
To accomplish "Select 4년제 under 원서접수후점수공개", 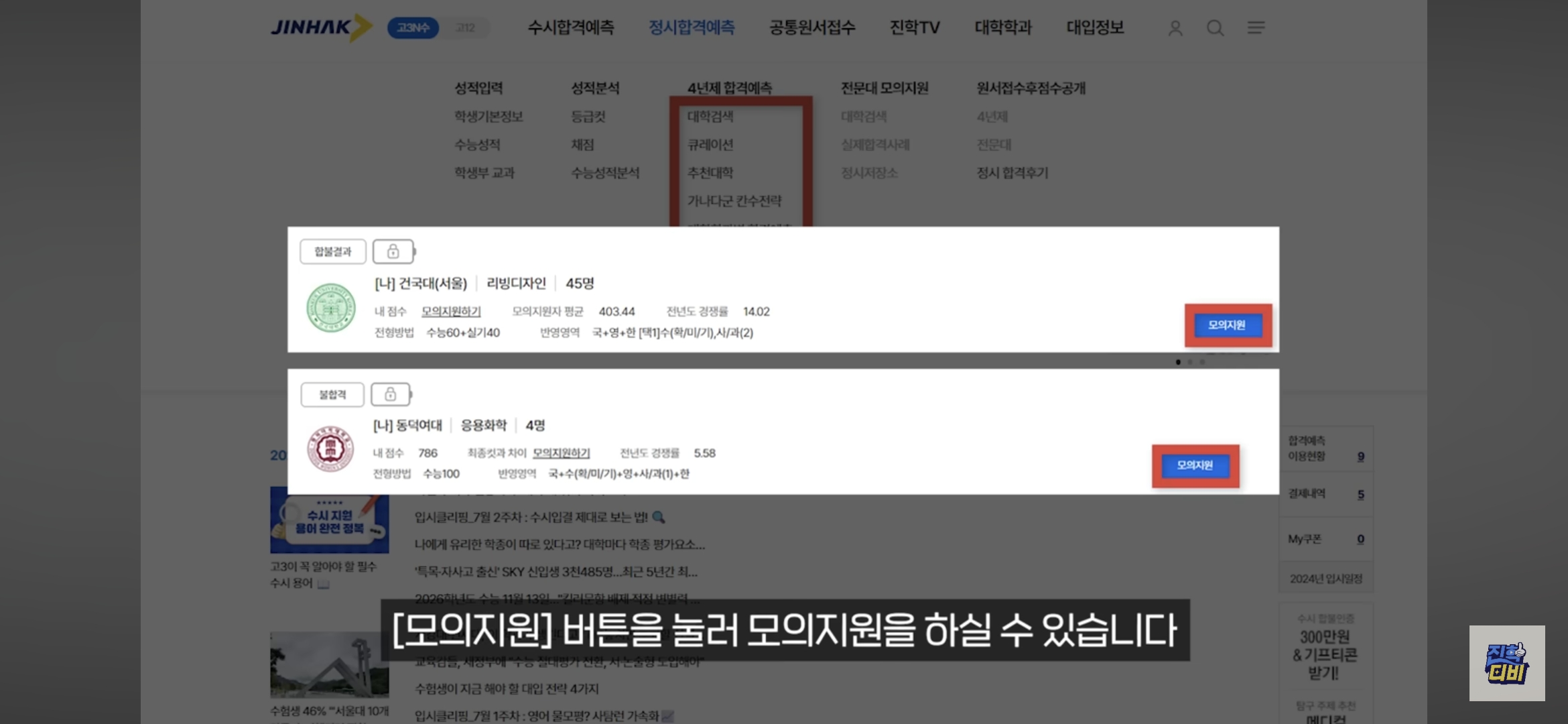I will (x=992, y=117).
